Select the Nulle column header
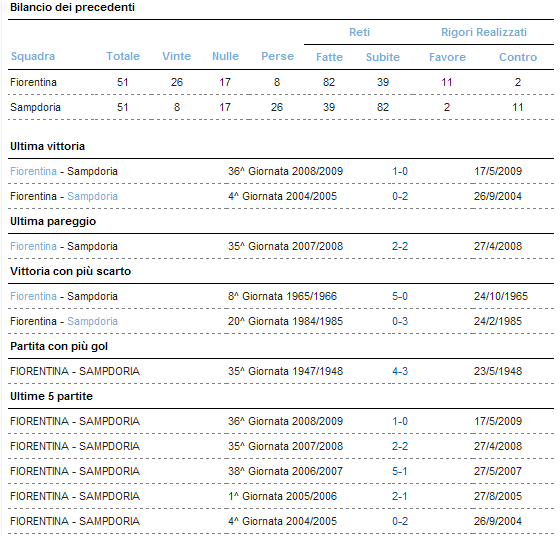560x536 pixels. pyautogui.click(x=225, y=56)
